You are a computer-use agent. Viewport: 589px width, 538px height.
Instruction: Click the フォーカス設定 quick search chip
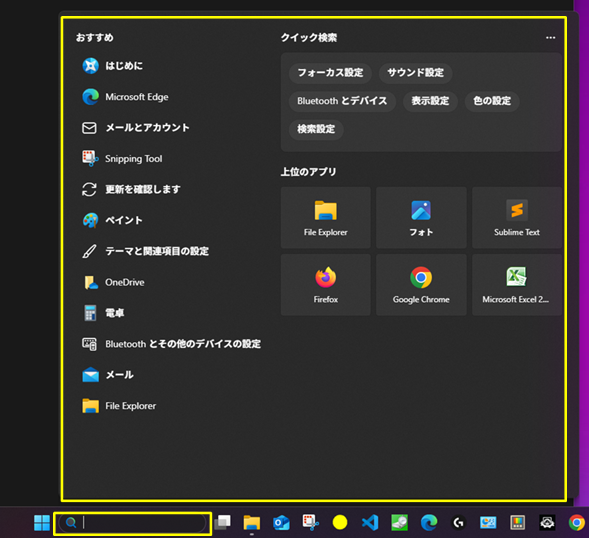click(330, 73)
